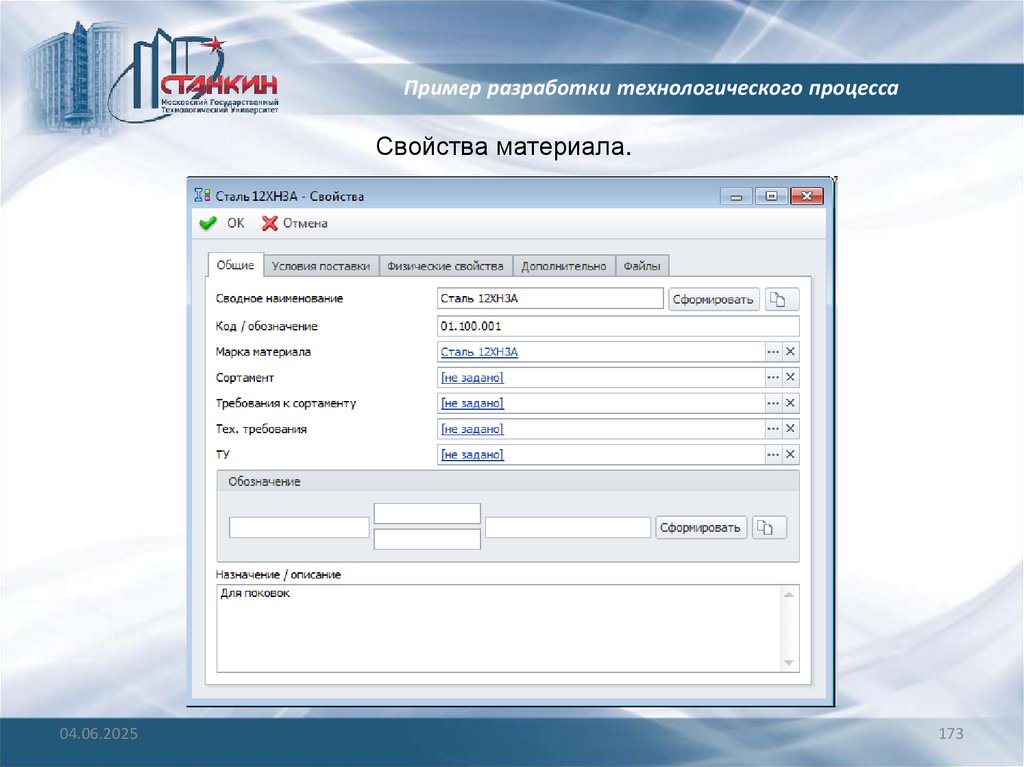Image resolution: width=1024 pixels, height=767 pixels.
Task: Maximize the Свойства window
Action: point(771,196)
